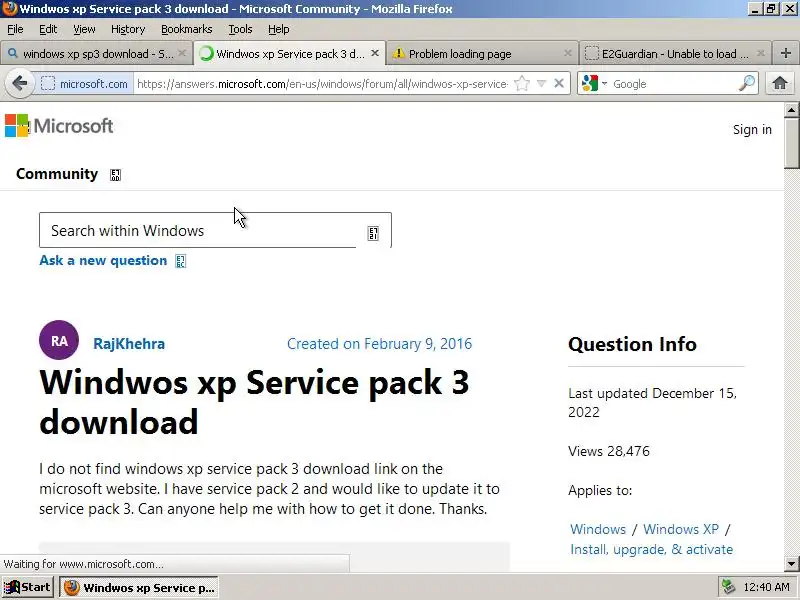Image resolution: width=800 pixels, height=600 pixels.
Task: Open a new tab with the plus button
Action: (785, 53)
